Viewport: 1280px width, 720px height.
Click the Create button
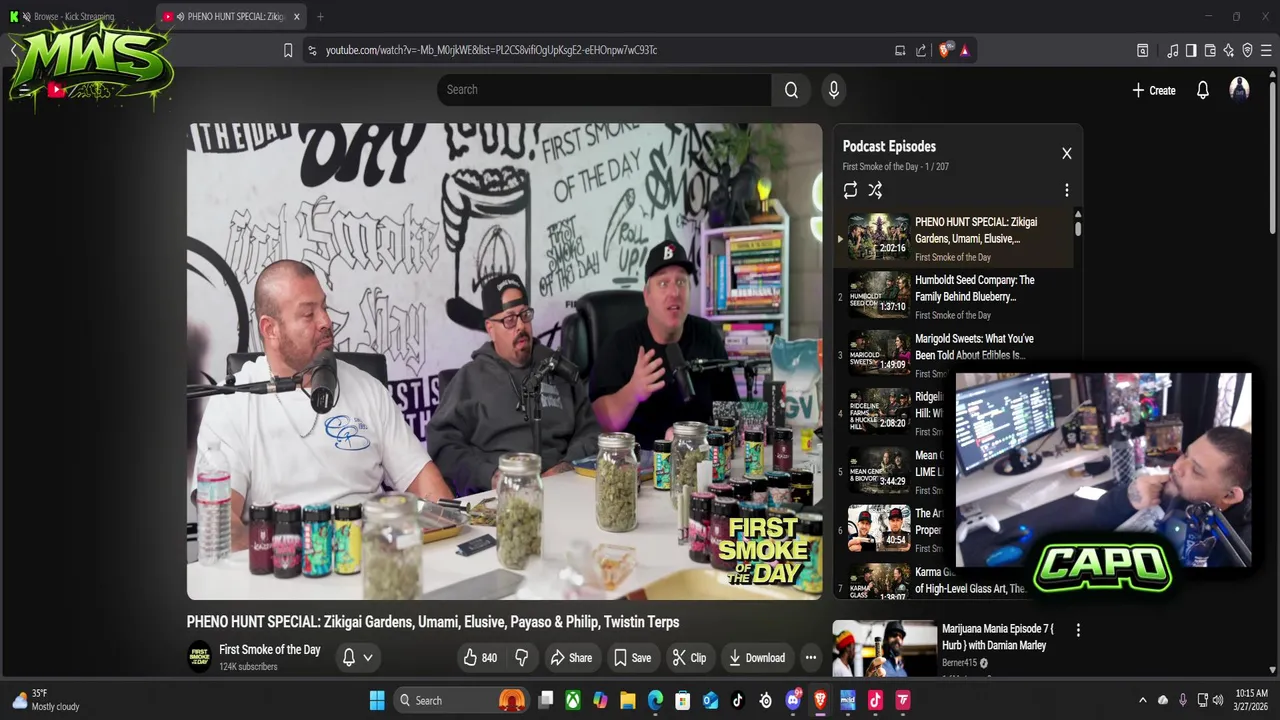(1153, 90)
